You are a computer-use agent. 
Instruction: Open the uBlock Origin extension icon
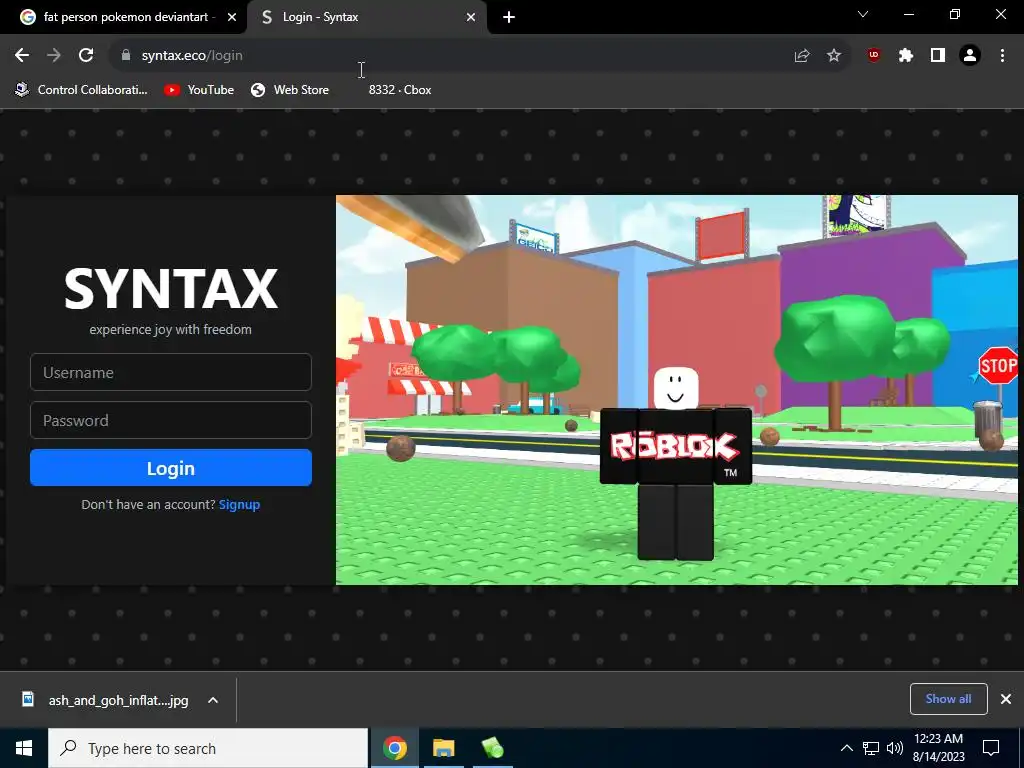[x=874, y=56]
